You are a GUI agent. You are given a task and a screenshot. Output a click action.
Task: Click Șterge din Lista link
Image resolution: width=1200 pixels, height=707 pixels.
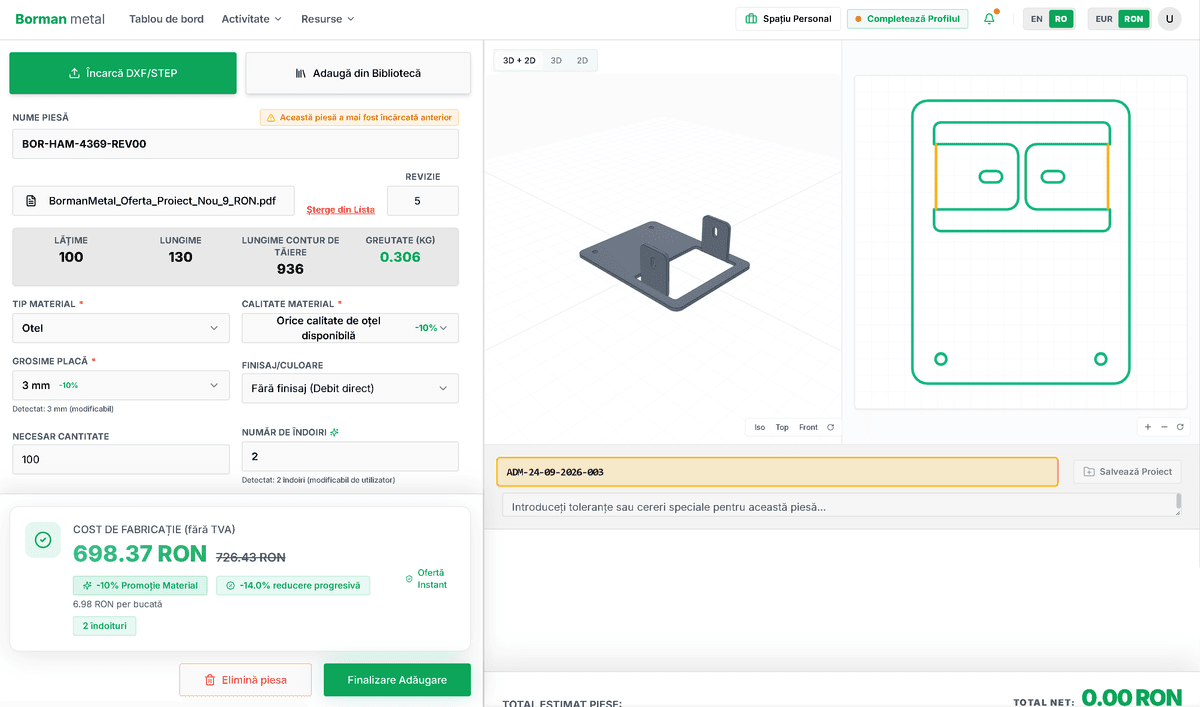click(x=341, y=209)
